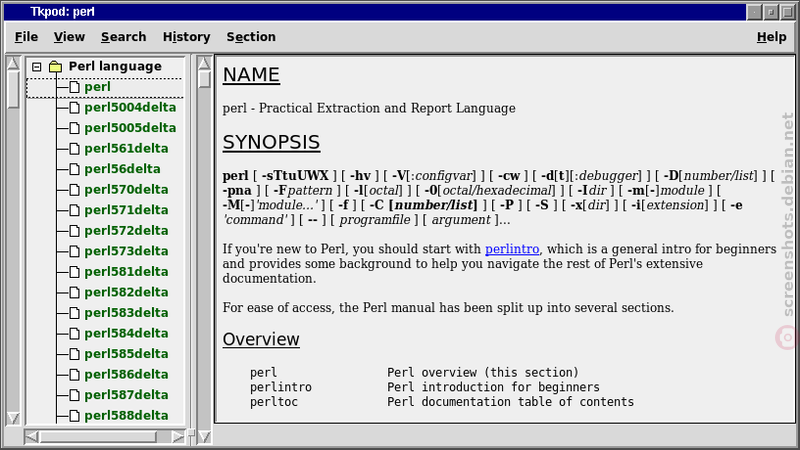Click the document icon beside perl572delta
This screenshot has height=450, width=800.
point(74,231)
